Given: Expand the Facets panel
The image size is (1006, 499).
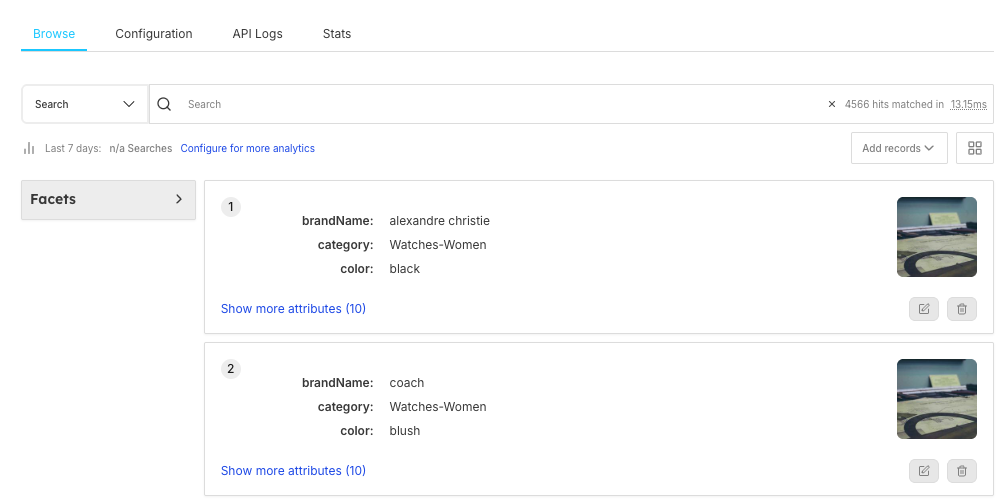Looking at the screenshot, I should click(x=108, y=199).
